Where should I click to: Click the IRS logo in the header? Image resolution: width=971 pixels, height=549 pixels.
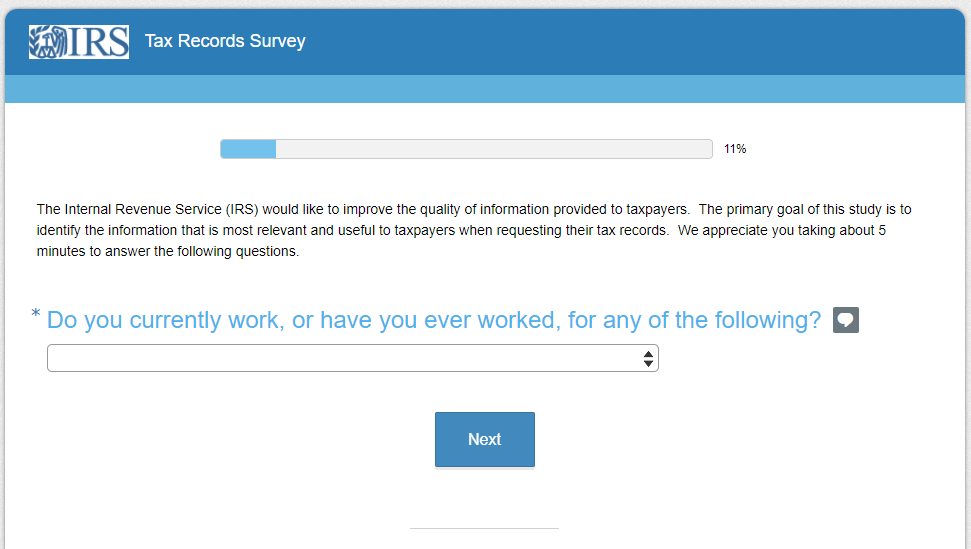point(79,41)
